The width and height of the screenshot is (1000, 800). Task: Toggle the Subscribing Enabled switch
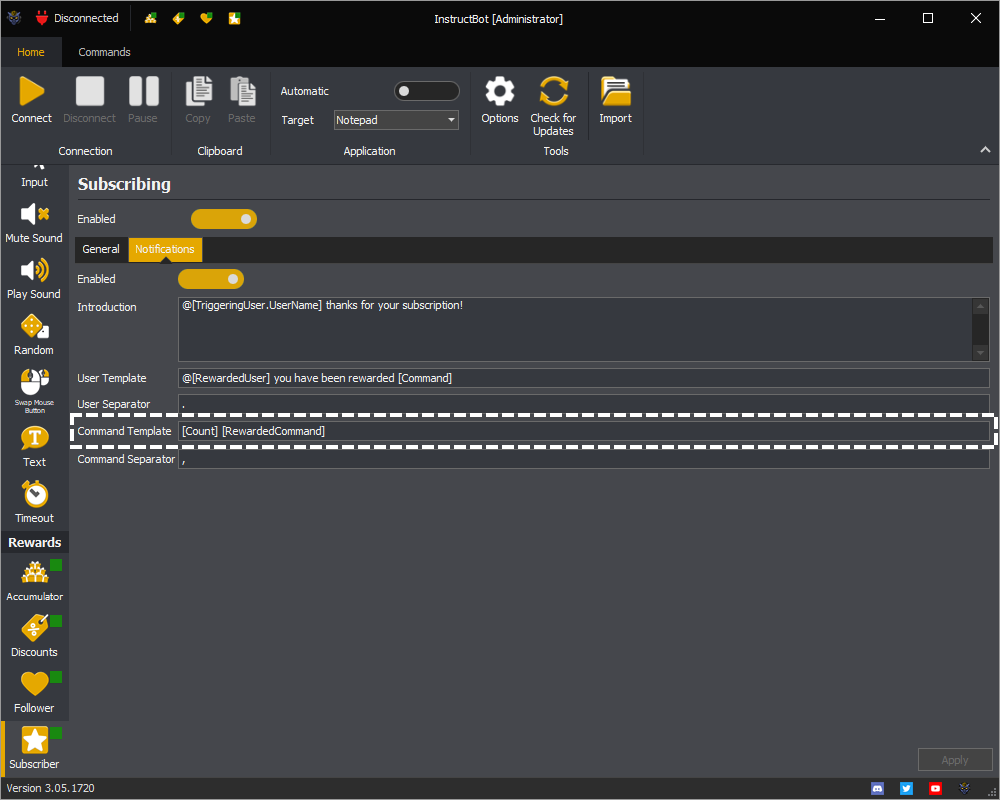click(x=224, y=219)
